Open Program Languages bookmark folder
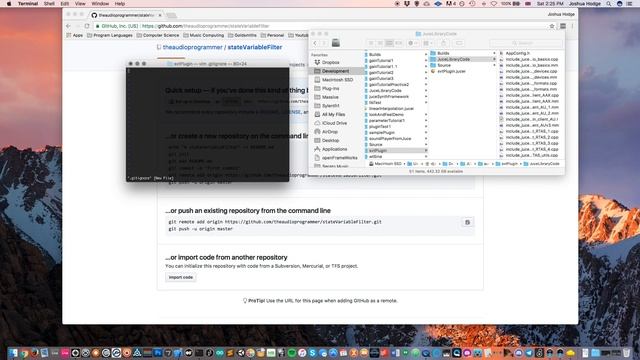Image resolution: width=640 pixels, height=360 pixels. (109, 35)
